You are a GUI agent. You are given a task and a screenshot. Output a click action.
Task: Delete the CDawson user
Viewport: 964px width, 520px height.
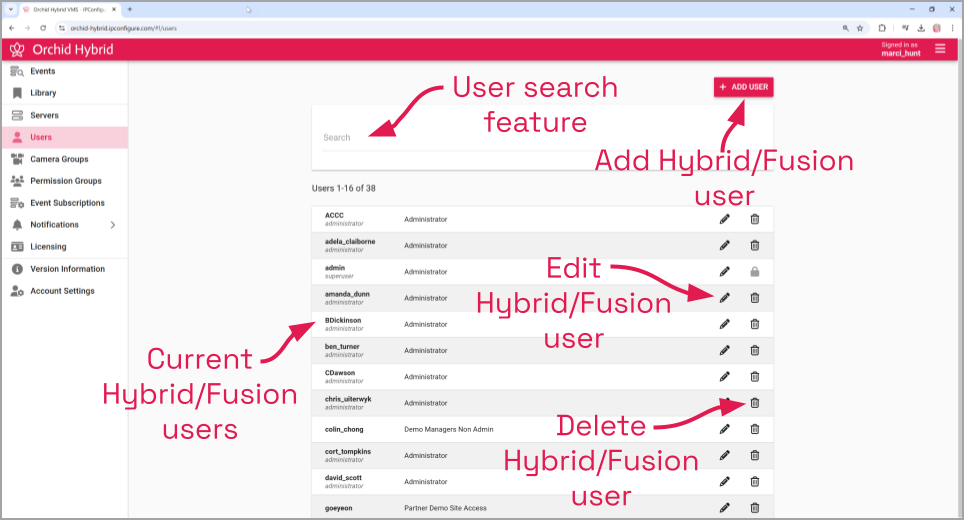click(755, 377)
